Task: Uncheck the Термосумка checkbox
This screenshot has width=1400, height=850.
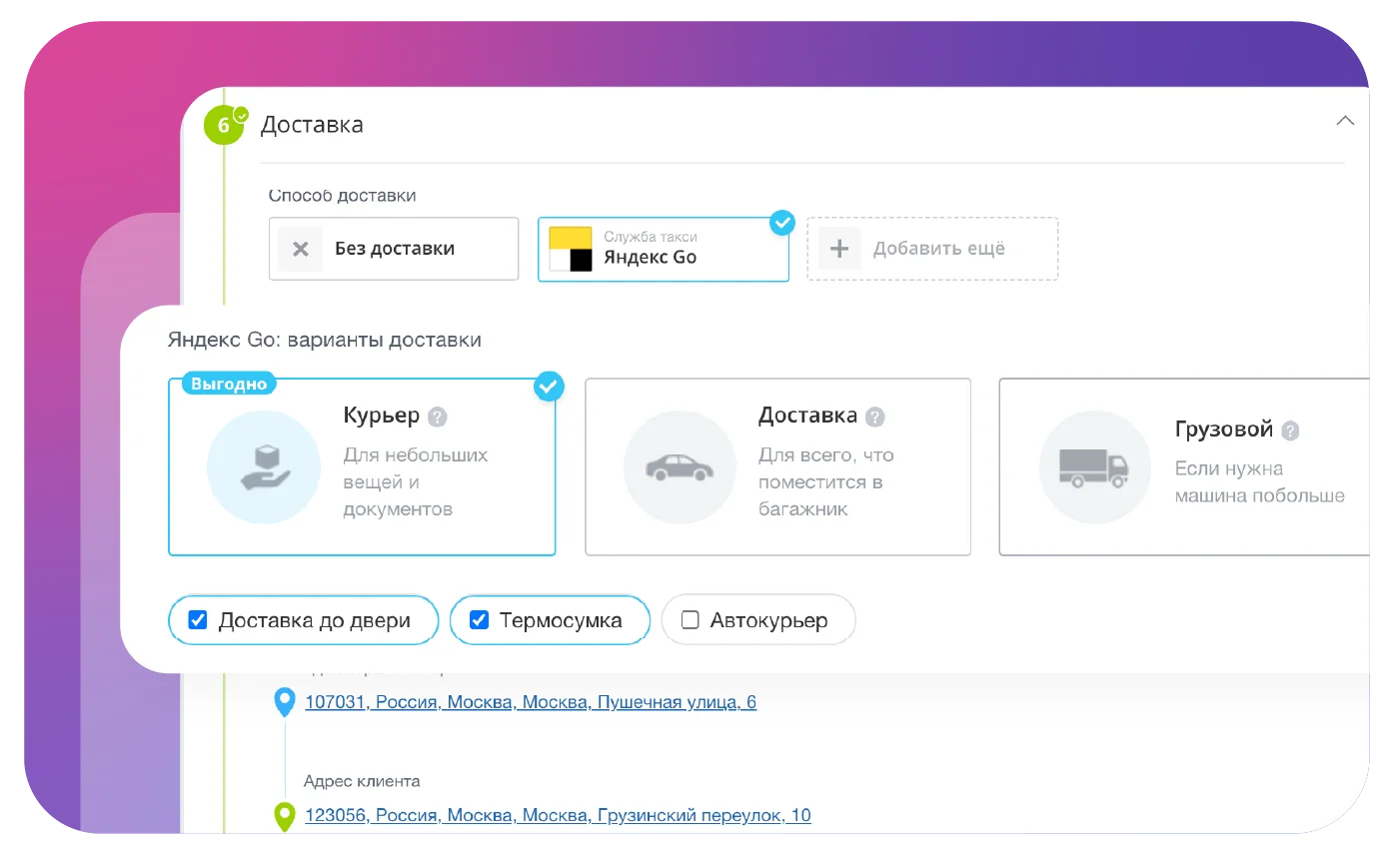Action: 479,620
